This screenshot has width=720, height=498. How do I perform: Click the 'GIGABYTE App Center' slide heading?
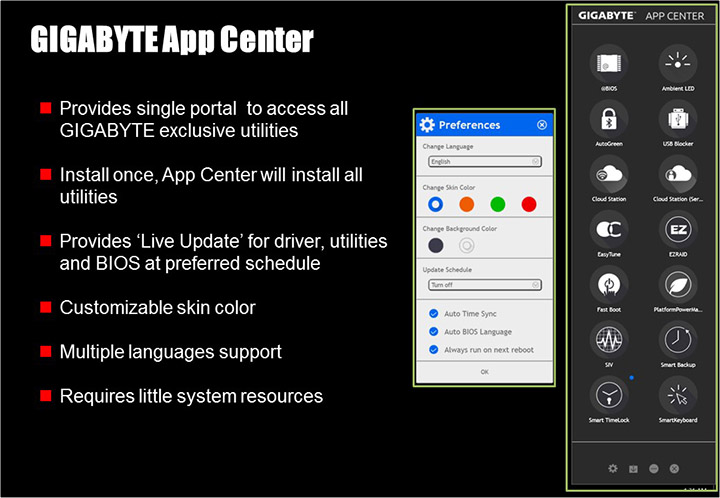(172, 39)
